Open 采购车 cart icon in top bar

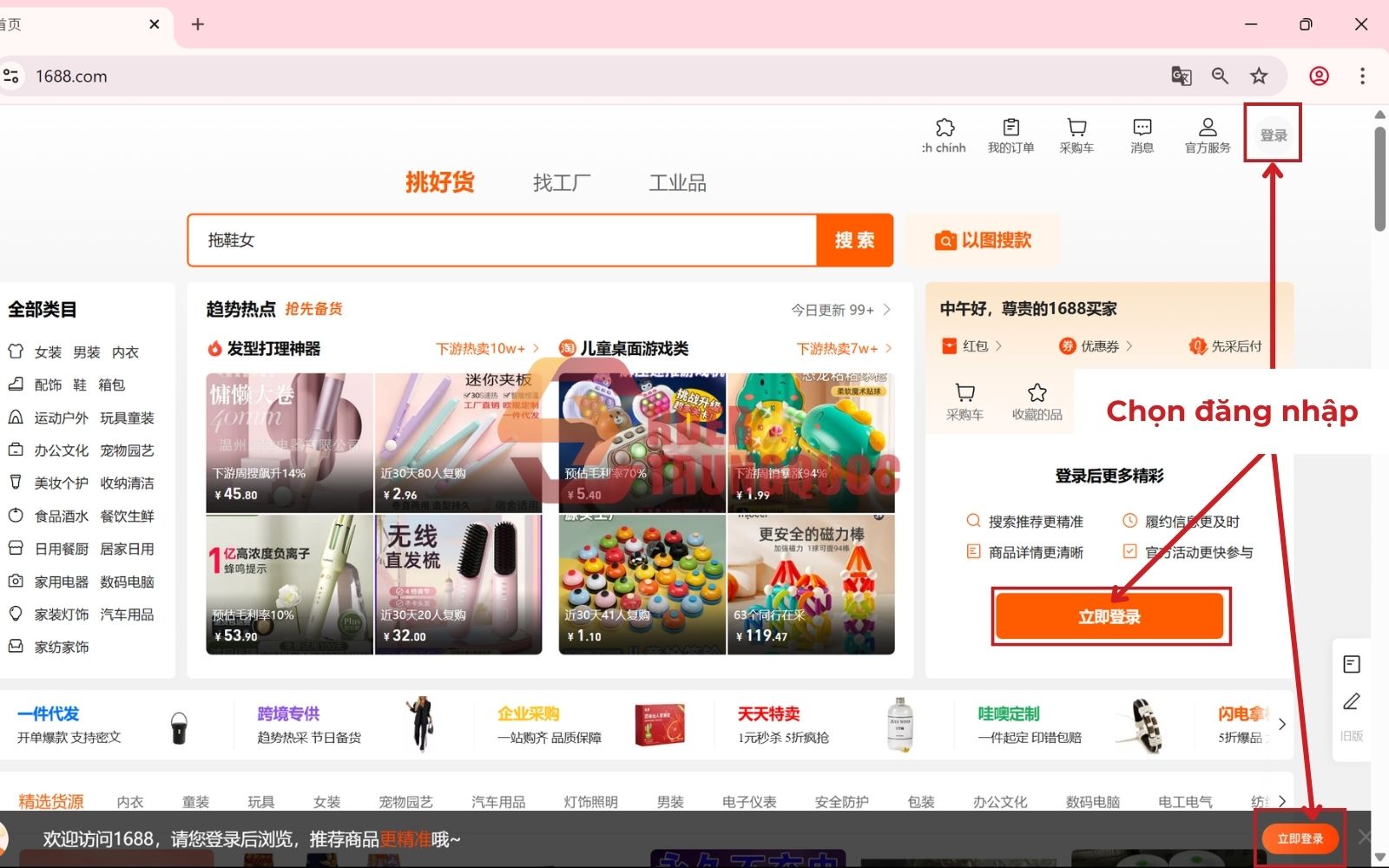(x=1076, y=128)
